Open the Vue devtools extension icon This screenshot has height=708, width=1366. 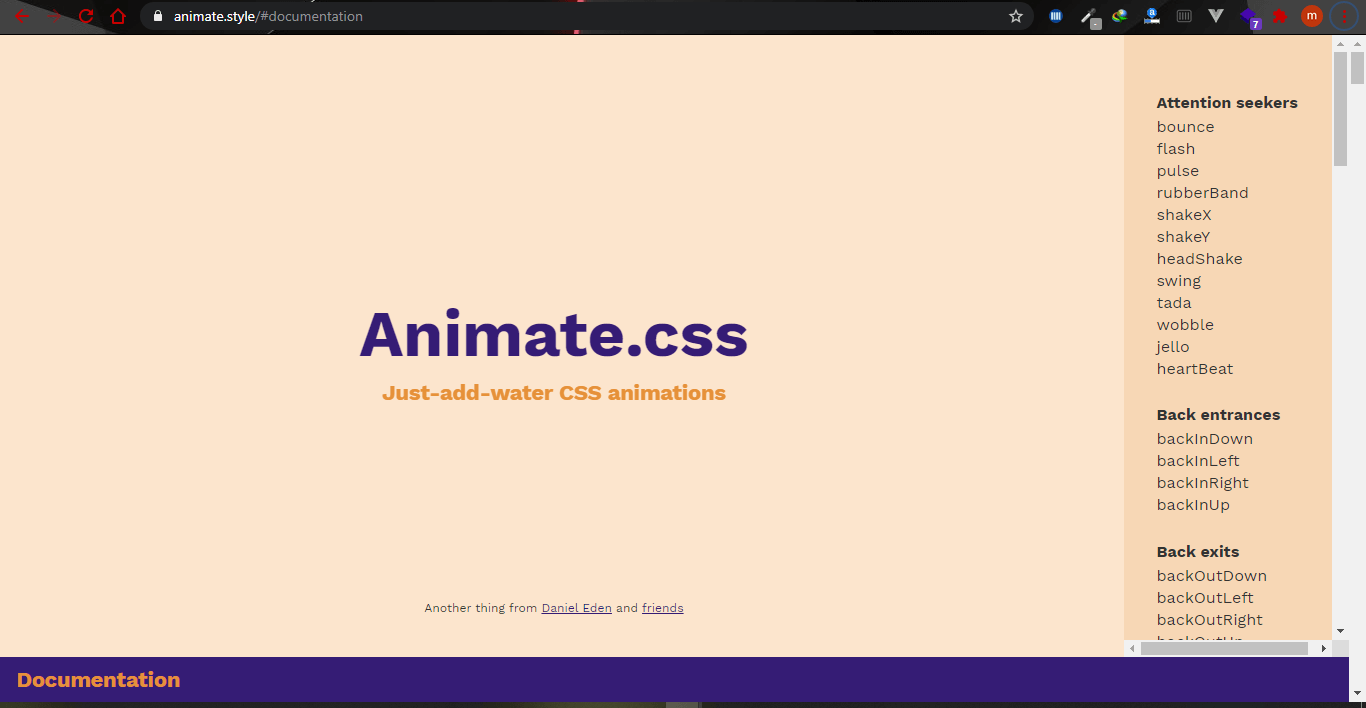(1216, 16)
